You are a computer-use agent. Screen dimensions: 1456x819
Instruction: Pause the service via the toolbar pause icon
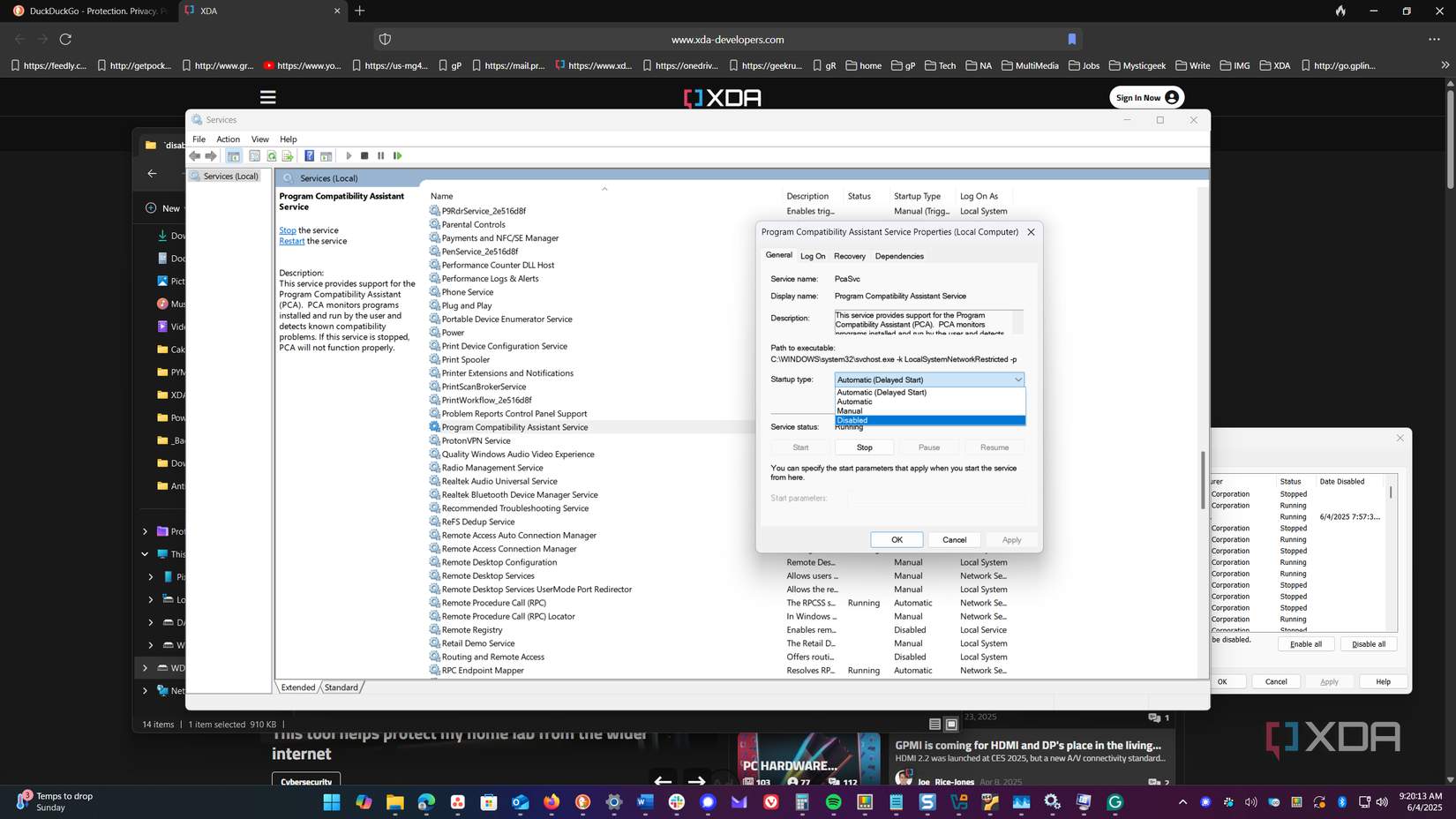pos(380,155)
